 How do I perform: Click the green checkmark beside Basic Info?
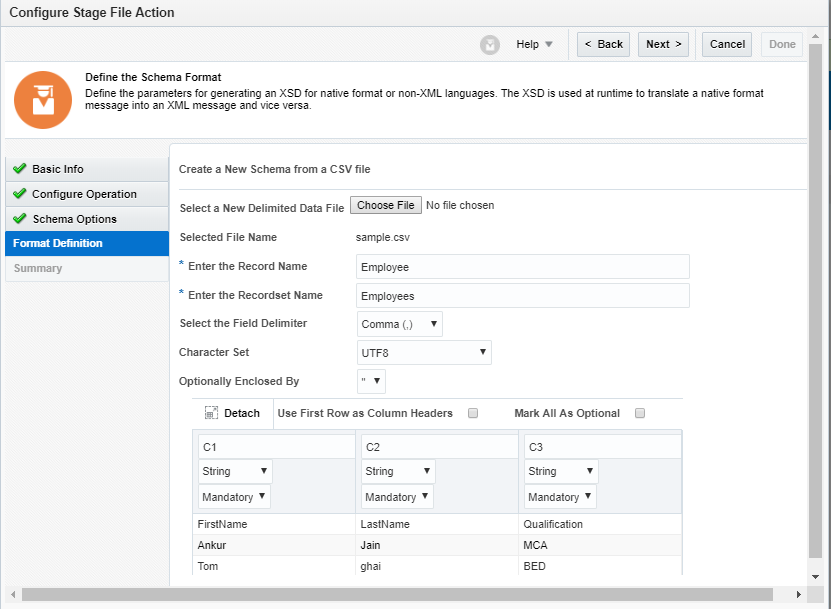(x=19, y=169)
